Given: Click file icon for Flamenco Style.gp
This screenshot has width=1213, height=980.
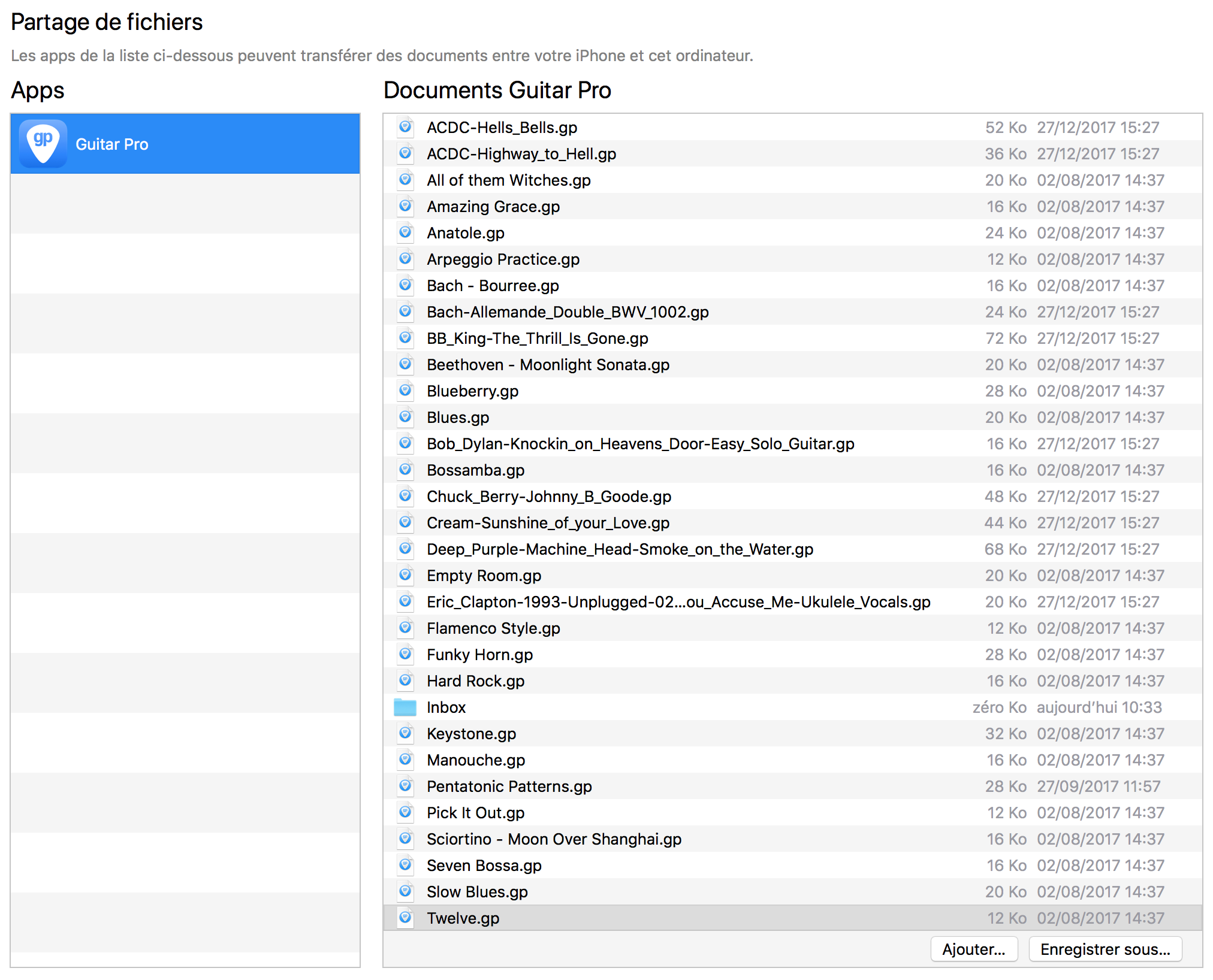Looking at the screenshot, I should pos(406,628).
